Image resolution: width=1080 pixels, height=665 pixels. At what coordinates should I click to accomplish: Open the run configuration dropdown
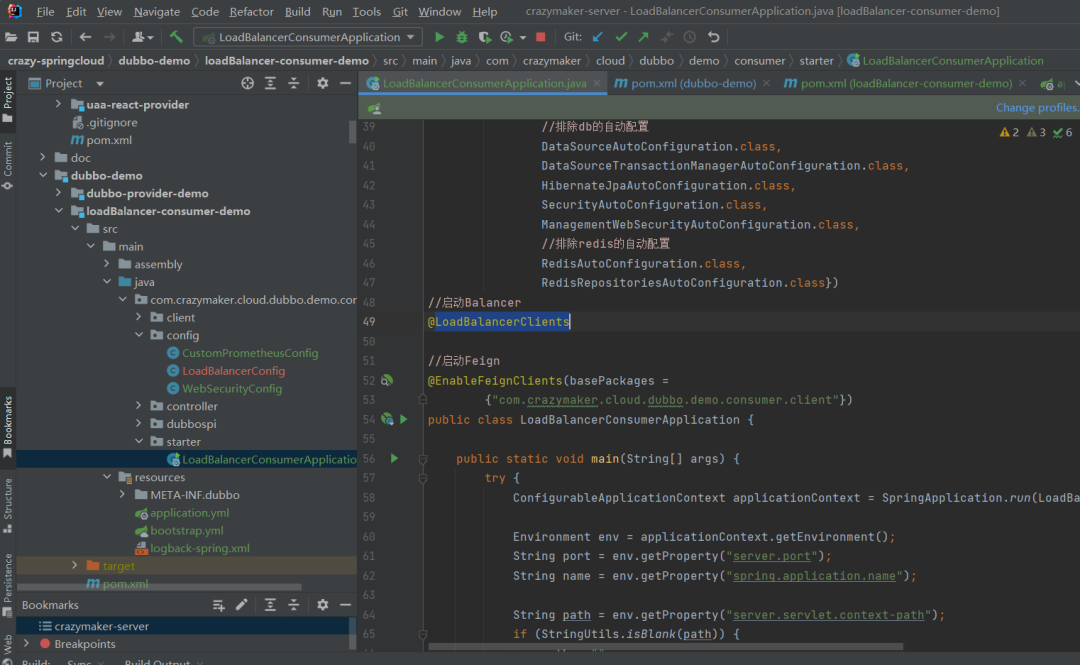308,37
